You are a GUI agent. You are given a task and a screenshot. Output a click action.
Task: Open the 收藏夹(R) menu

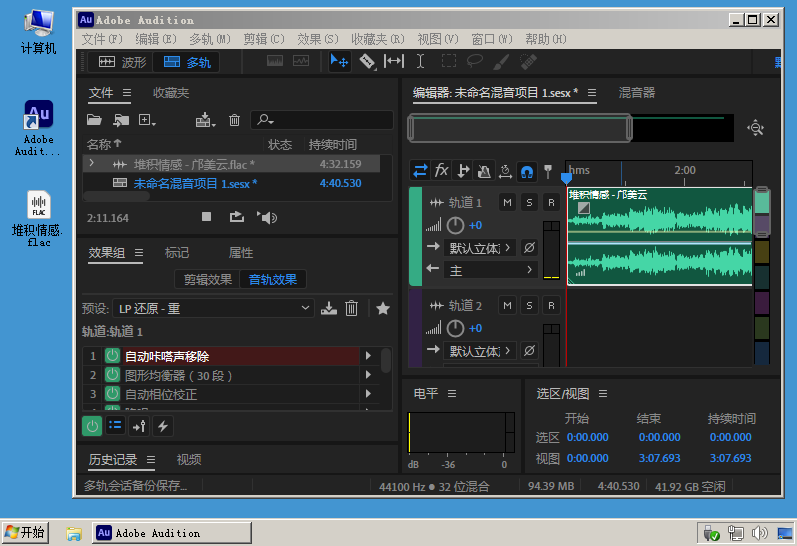[x=378, y=39]
